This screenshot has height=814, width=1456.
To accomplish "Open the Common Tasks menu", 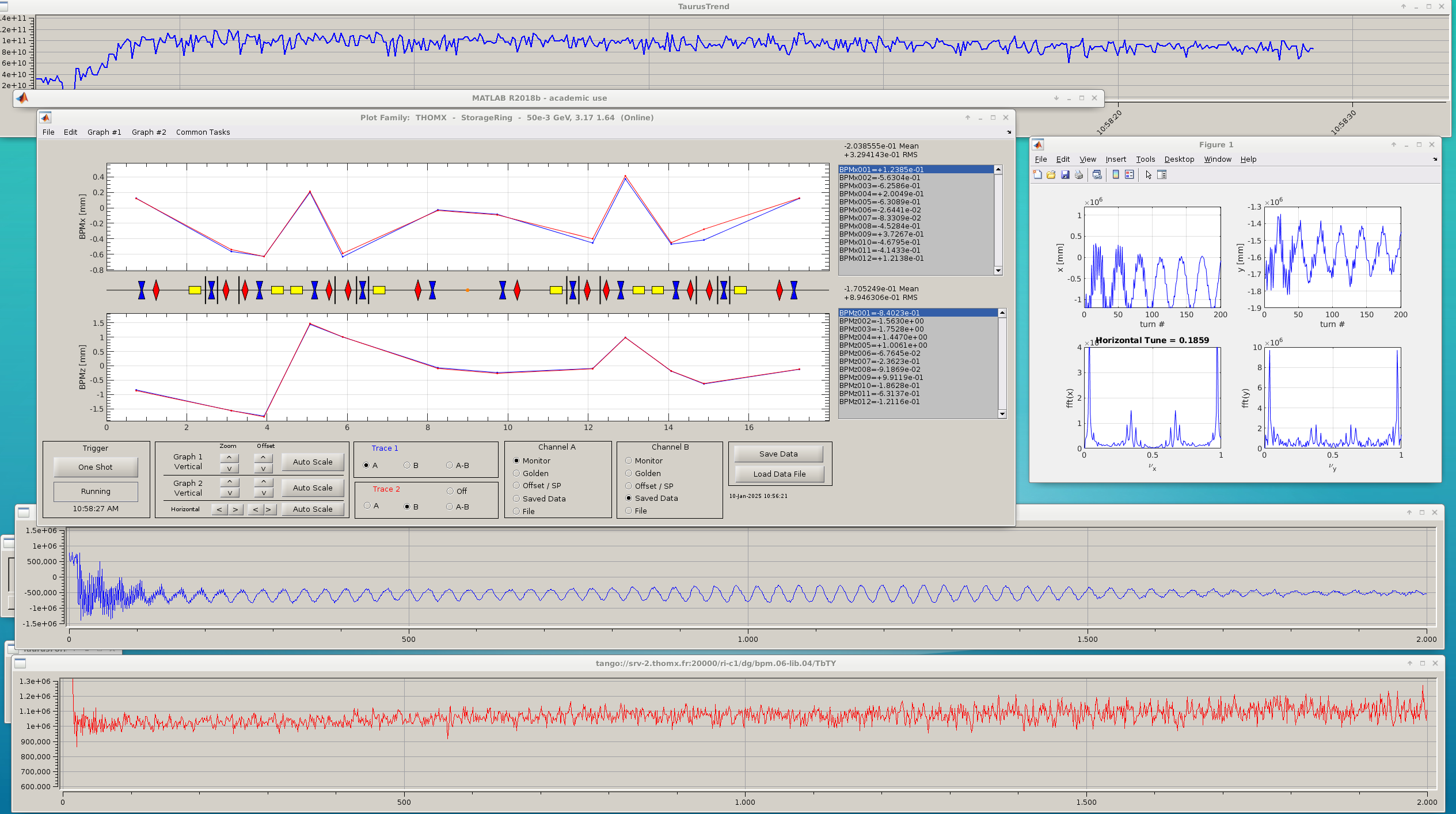I will tap(203, 132).
